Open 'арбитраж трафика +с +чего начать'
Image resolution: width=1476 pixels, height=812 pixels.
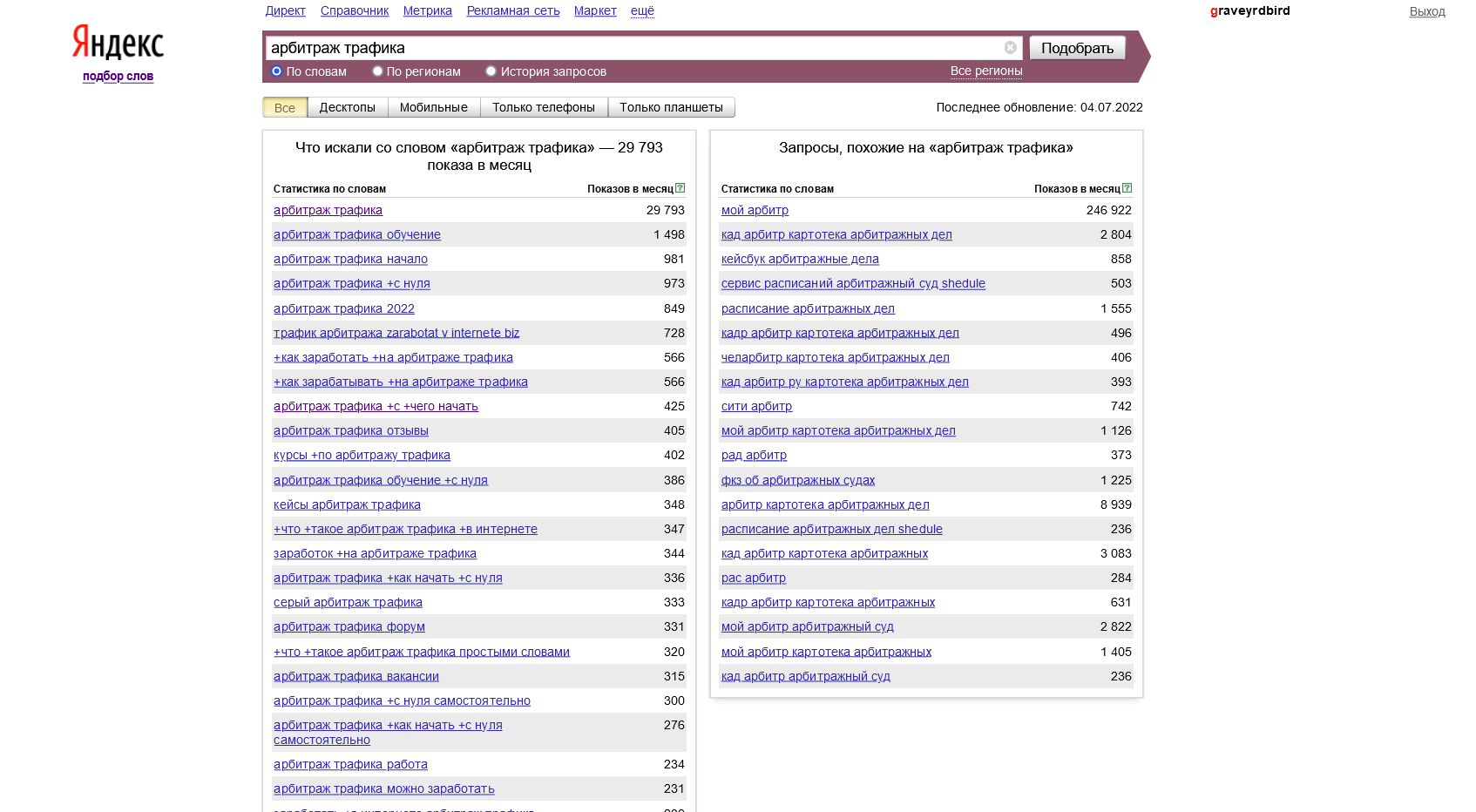[x=376, y=406]
